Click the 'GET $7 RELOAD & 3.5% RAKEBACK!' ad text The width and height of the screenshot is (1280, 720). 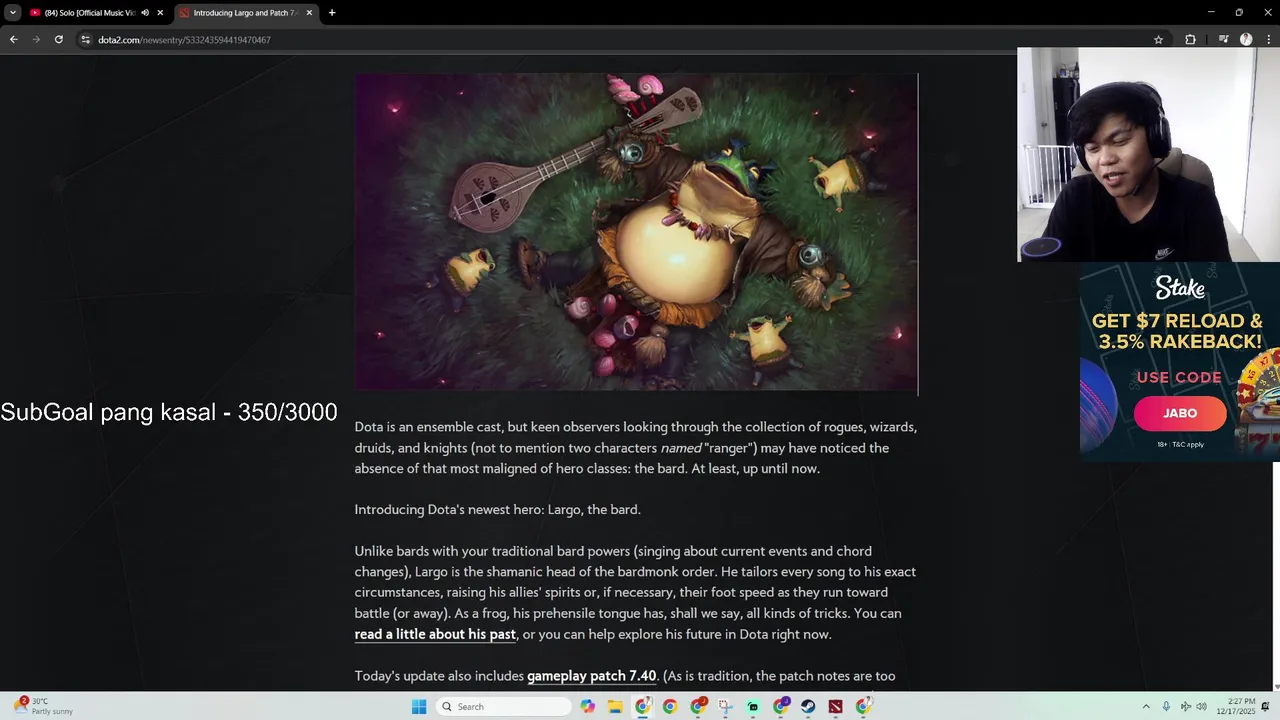pyautogui.click(x=1177, y=331)
